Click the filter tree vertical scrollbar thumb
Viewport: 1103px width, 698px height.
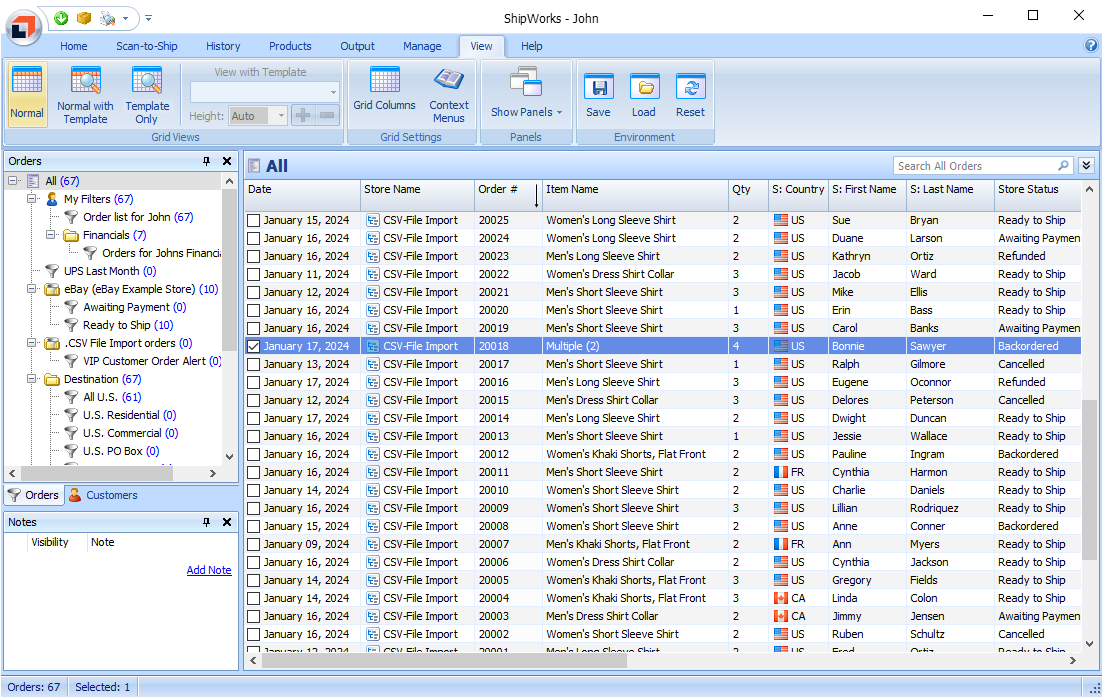[x=229, y=271]
